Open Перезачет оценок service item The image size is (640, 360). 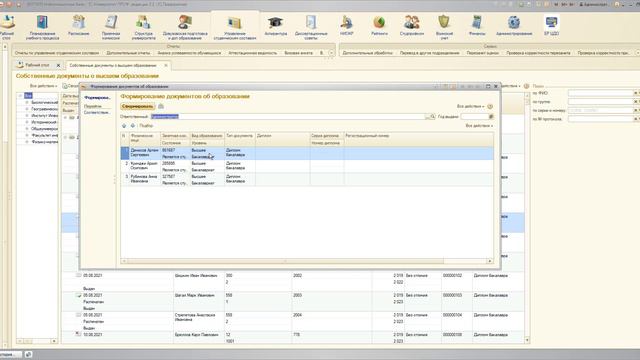(483, 53)
